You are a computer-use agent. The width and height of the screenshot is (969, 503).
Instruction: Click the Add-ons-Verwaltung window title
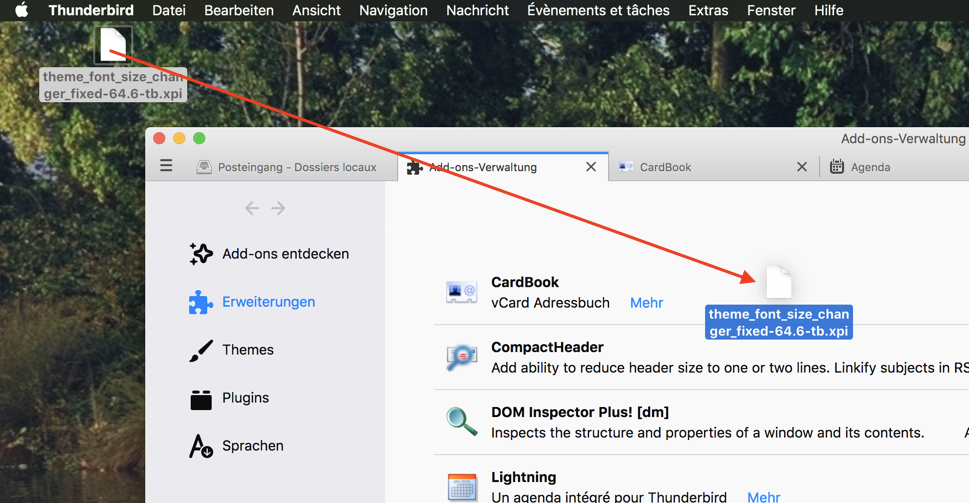pyautogui.click(x=902, y=138)
